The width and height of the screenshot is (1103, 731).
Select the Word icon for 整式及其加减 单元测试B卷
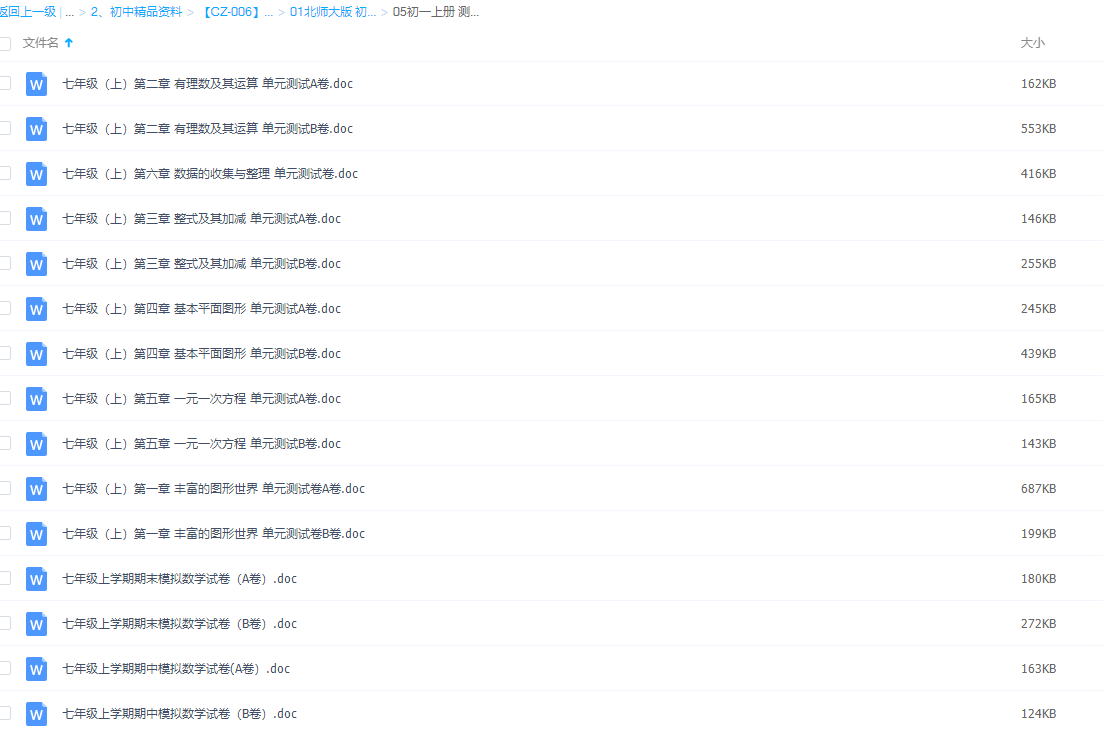[36, 263]
